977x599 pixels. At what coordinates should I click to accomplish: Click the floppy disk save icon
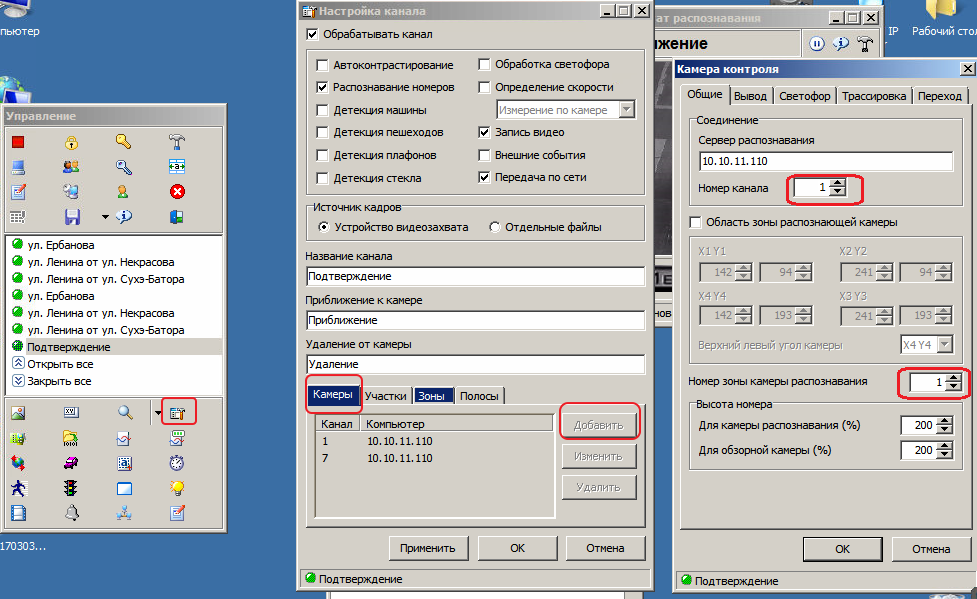coord(71,217)
